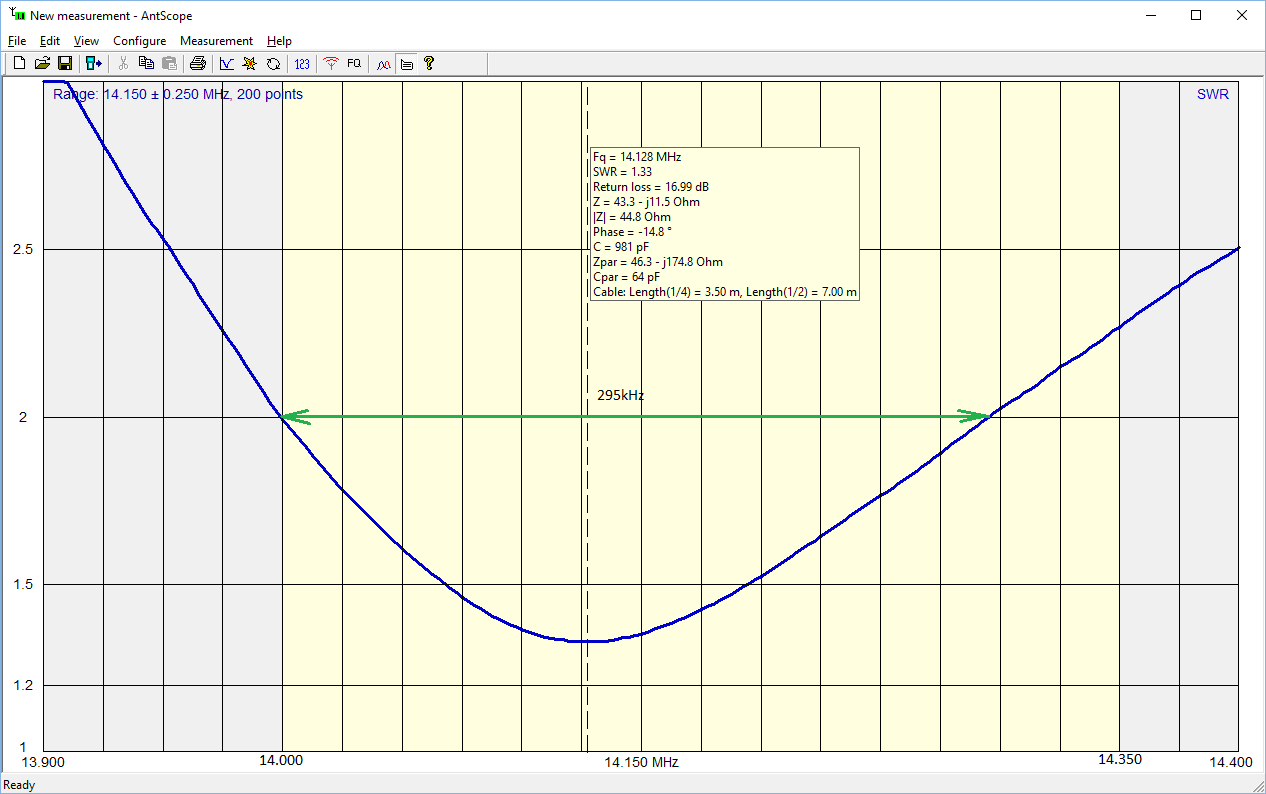Open a file with the folder icon
This screenshot has width=1266, height=794.
[x=42, y=64]
